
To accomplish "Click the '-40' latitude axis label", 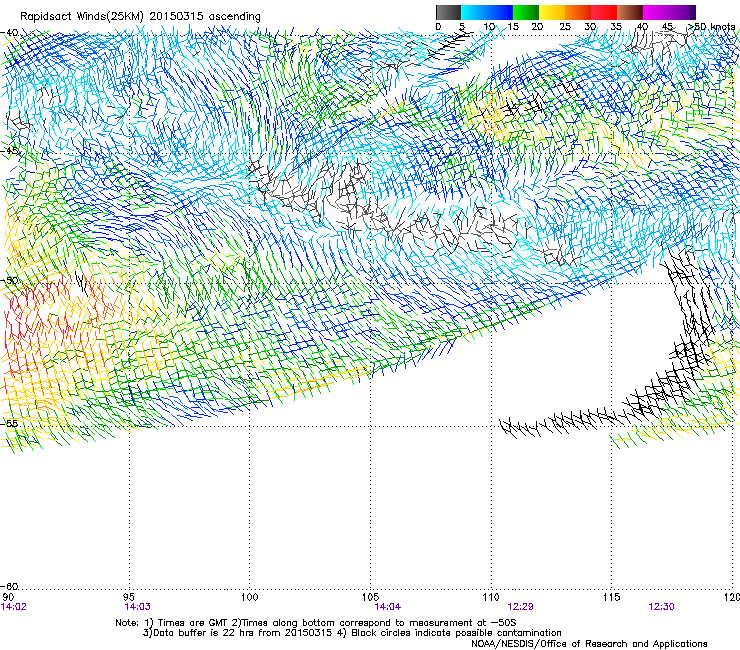I will (x=9, y=33).
